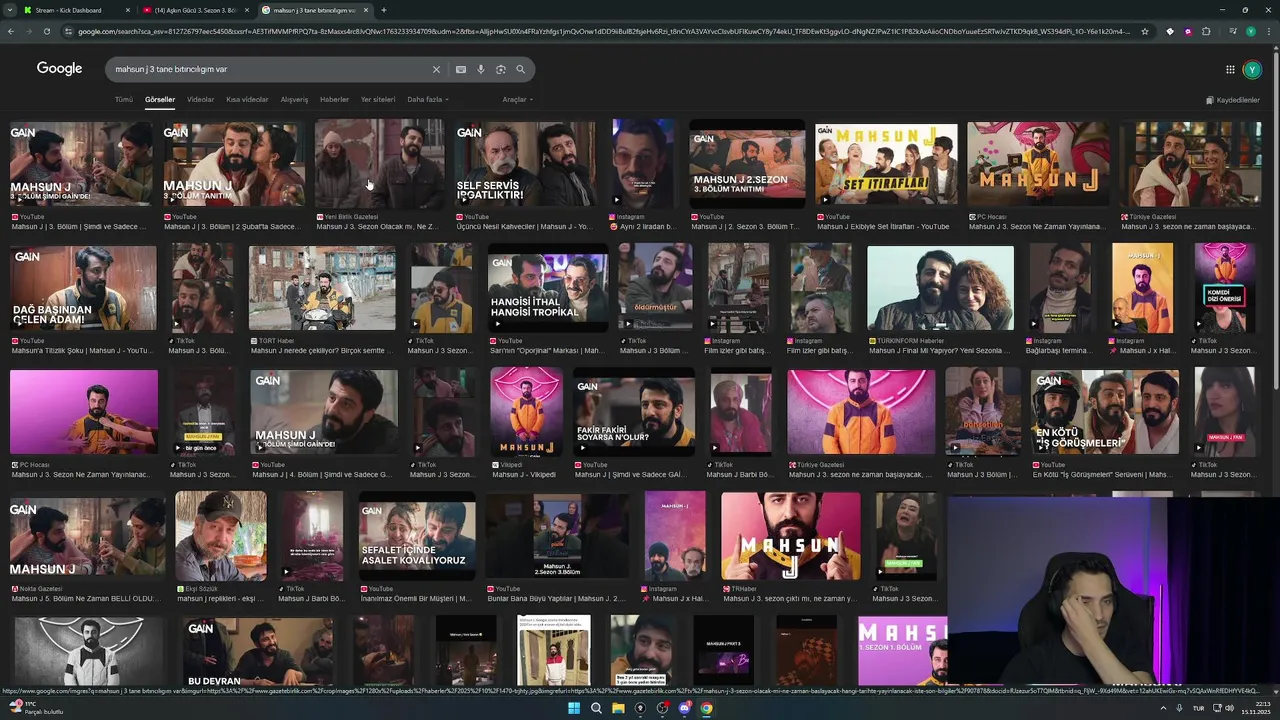
Task: Focus the Google search input field
Action: 270,70
